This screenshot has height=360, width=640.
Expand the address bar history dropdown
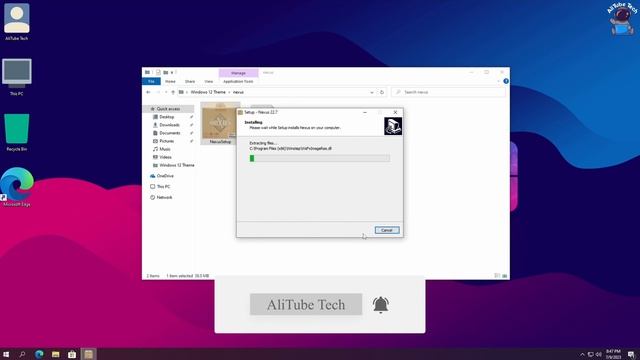point(372,92)
